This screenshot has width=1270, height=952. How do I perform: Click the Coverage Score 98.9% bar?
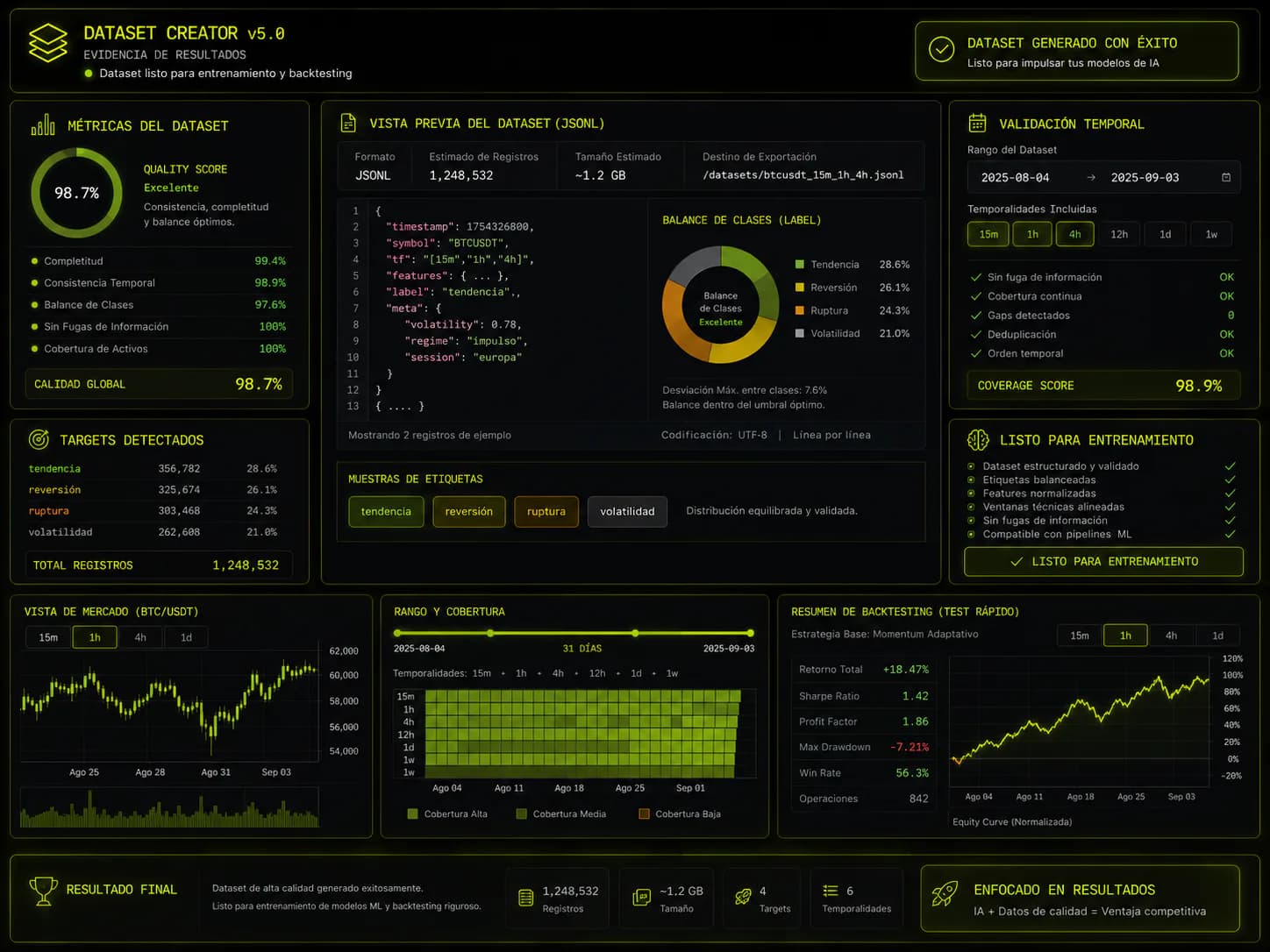1103,386
